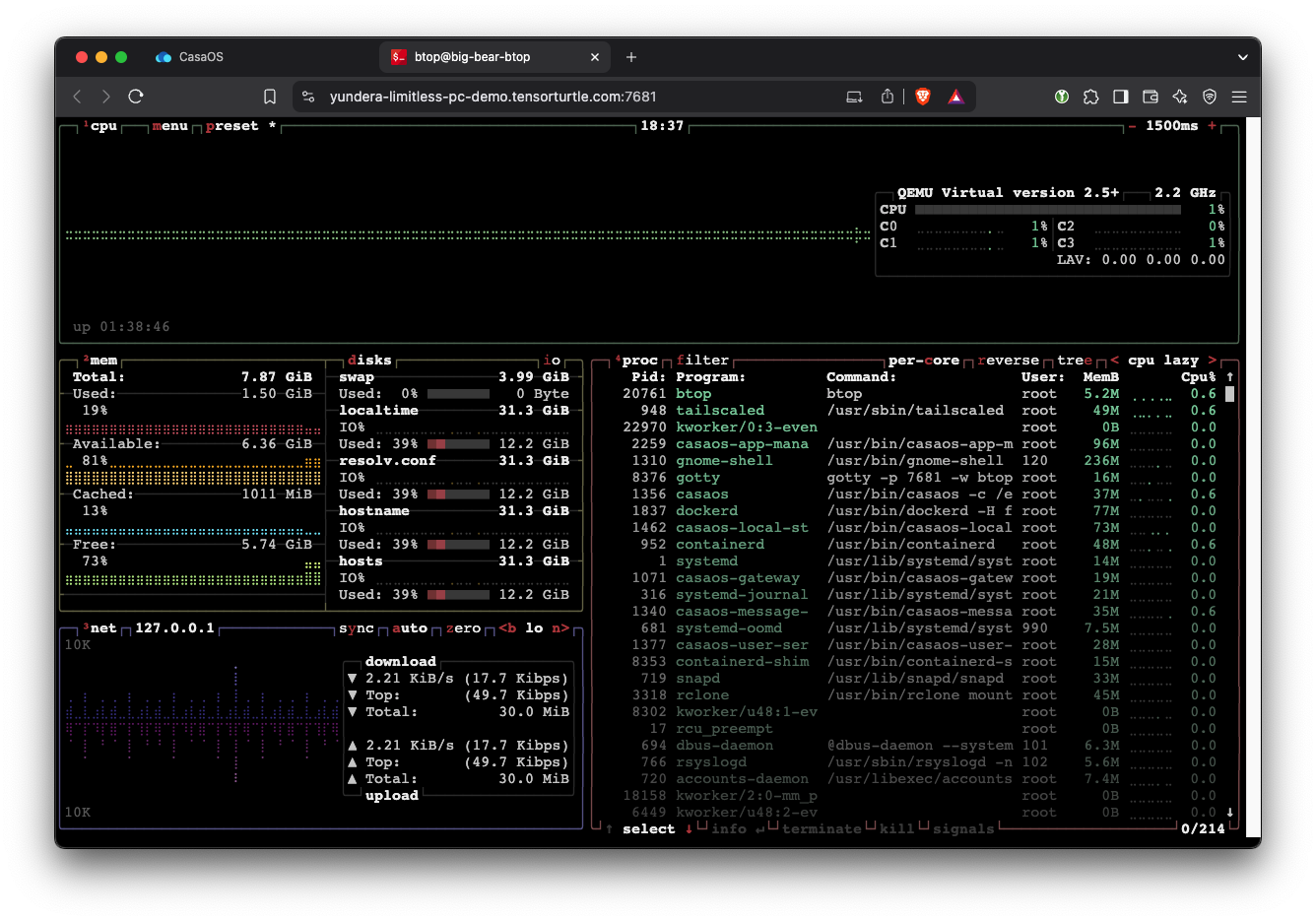Screen dimensions: 1316x921
Task: Open the btop menu option
Action: click(169, 126)
